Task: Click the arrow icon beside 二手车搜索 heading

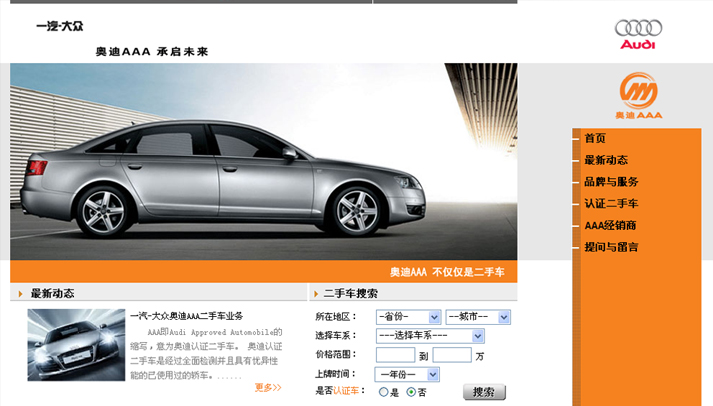Action: pyautogui.click(x=316, y=294)
